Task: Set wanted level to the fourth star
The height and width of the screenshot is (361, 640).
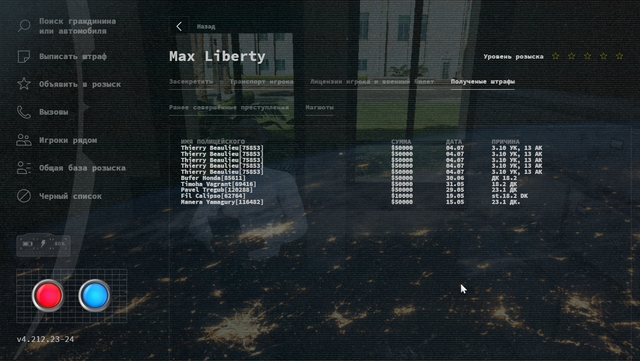Action: (x=603, y=56)
